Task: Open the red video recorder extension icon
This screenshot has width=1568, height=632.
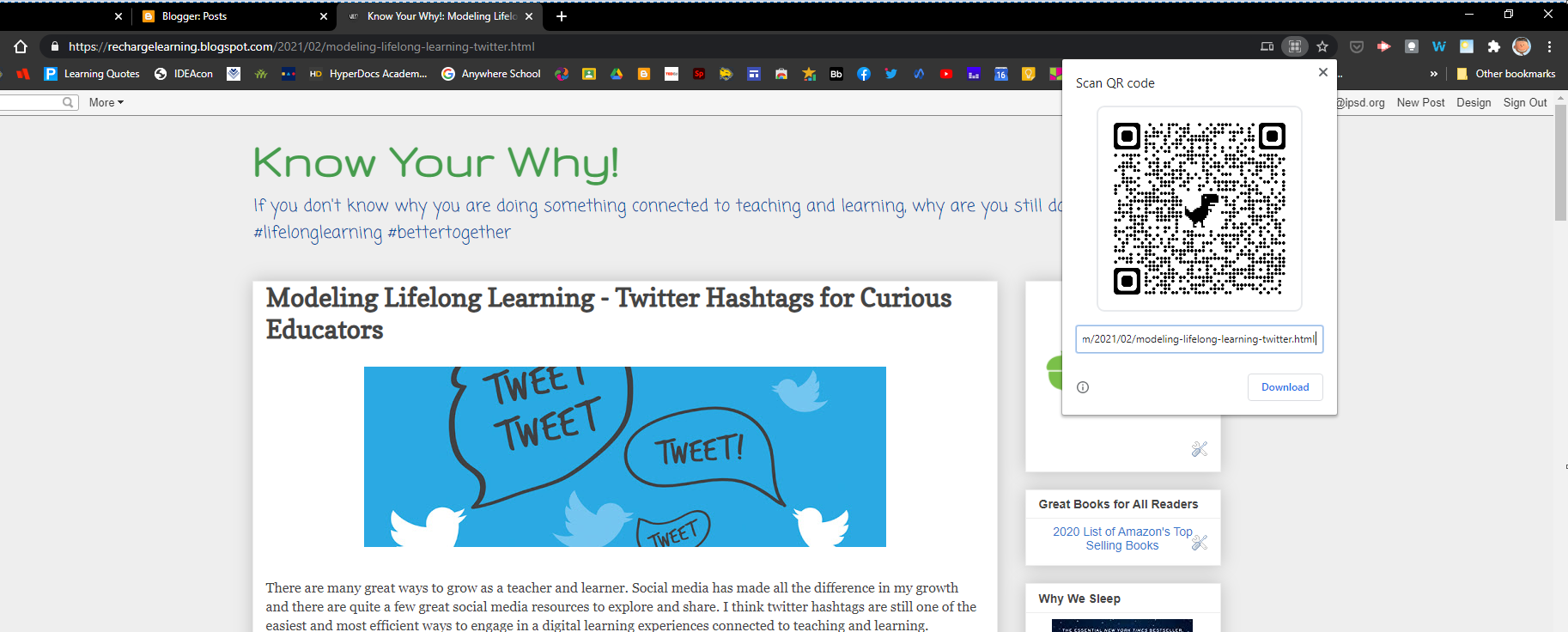Action: pos(1383,46)
